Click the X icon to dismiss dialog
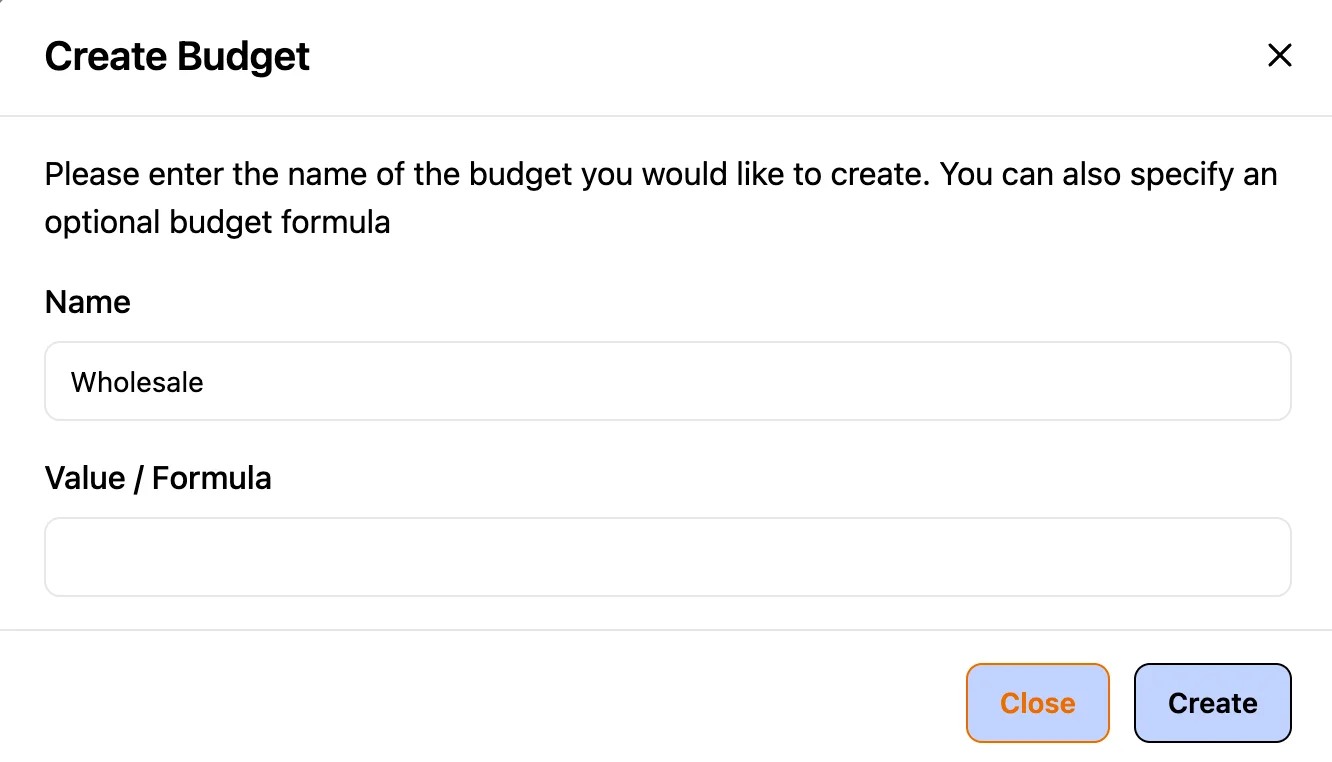The image size is (1332, 762). click(1279, 56)
